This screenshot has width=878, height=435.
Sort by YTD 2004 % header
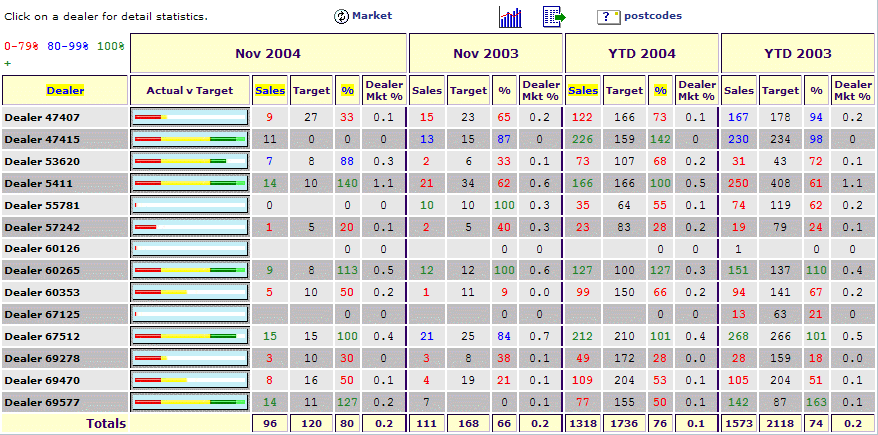coord(660,90)
